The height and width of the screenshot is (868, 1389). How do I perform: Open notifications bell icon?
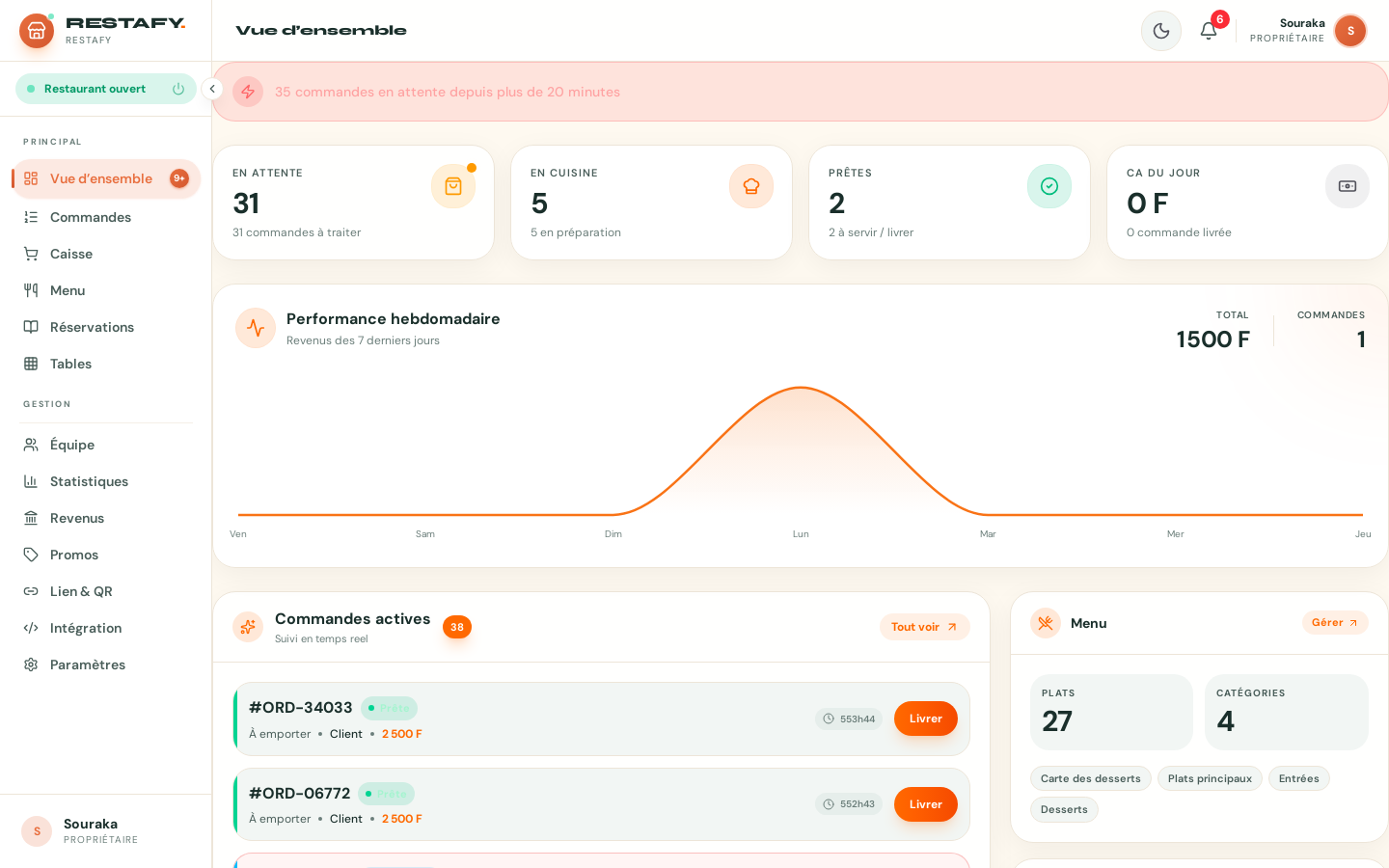1209,31
